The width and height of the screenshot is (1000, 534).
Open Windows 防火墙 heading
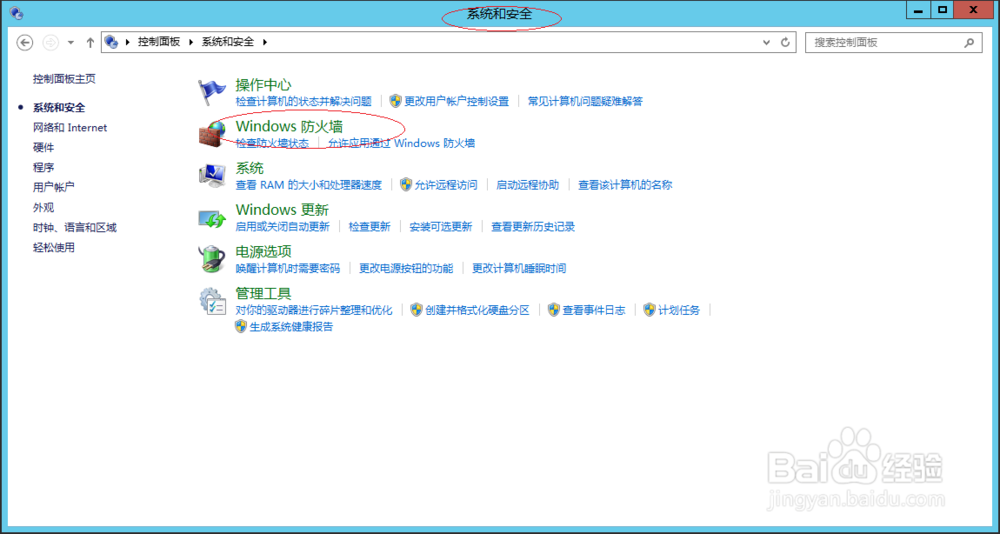(x=289, y=126)
